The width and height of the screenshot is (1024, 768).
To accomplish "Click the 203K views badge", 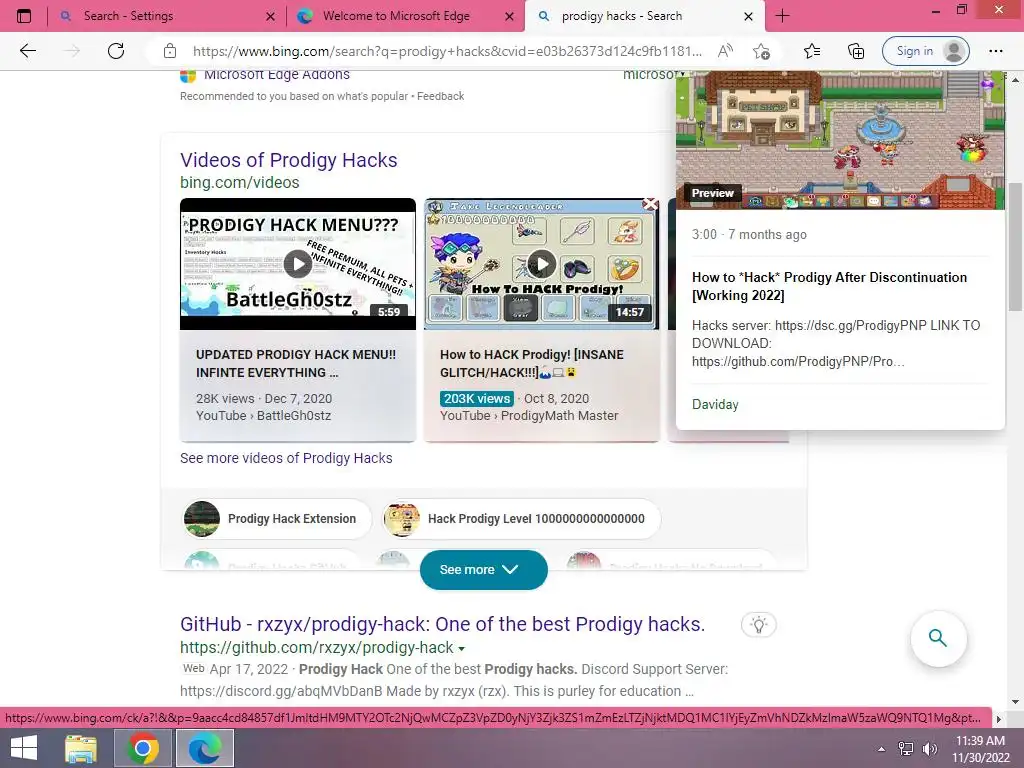I will [x=477, y=399].
